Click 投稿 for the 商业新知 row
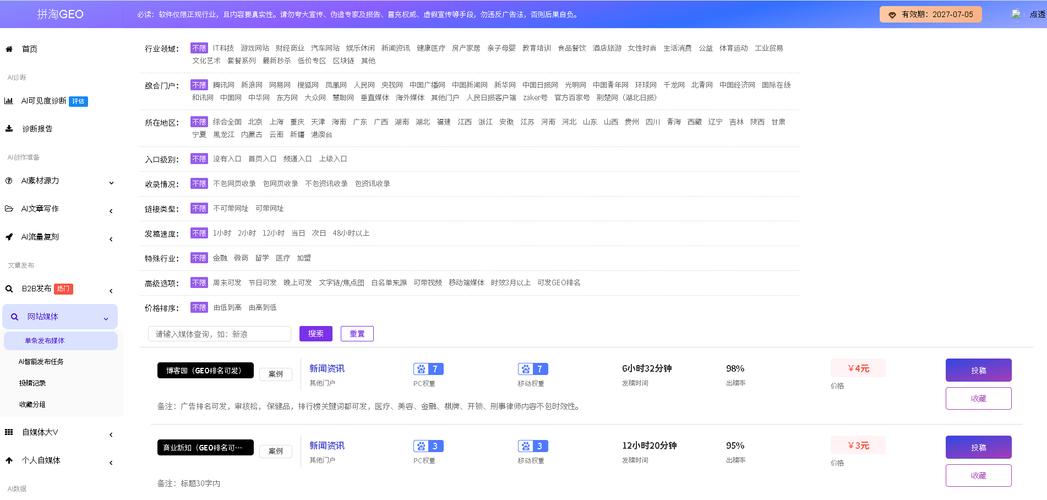The width and height of the screenshot is (1047, 500). [978, 447]
